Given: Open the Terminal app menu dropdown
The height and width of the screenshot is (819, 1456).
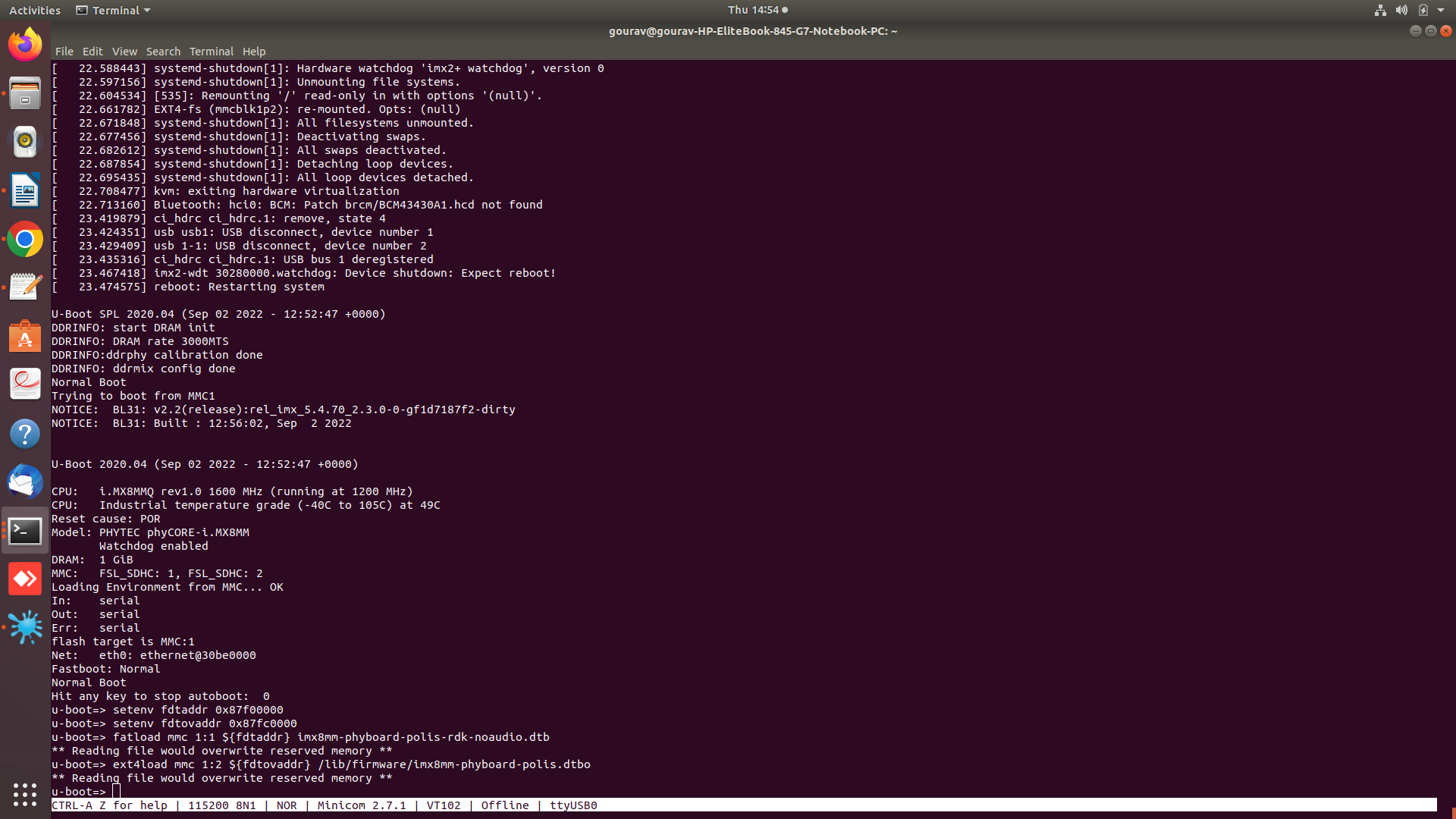Looking at the screenshot, I should (x=114, y=10).
